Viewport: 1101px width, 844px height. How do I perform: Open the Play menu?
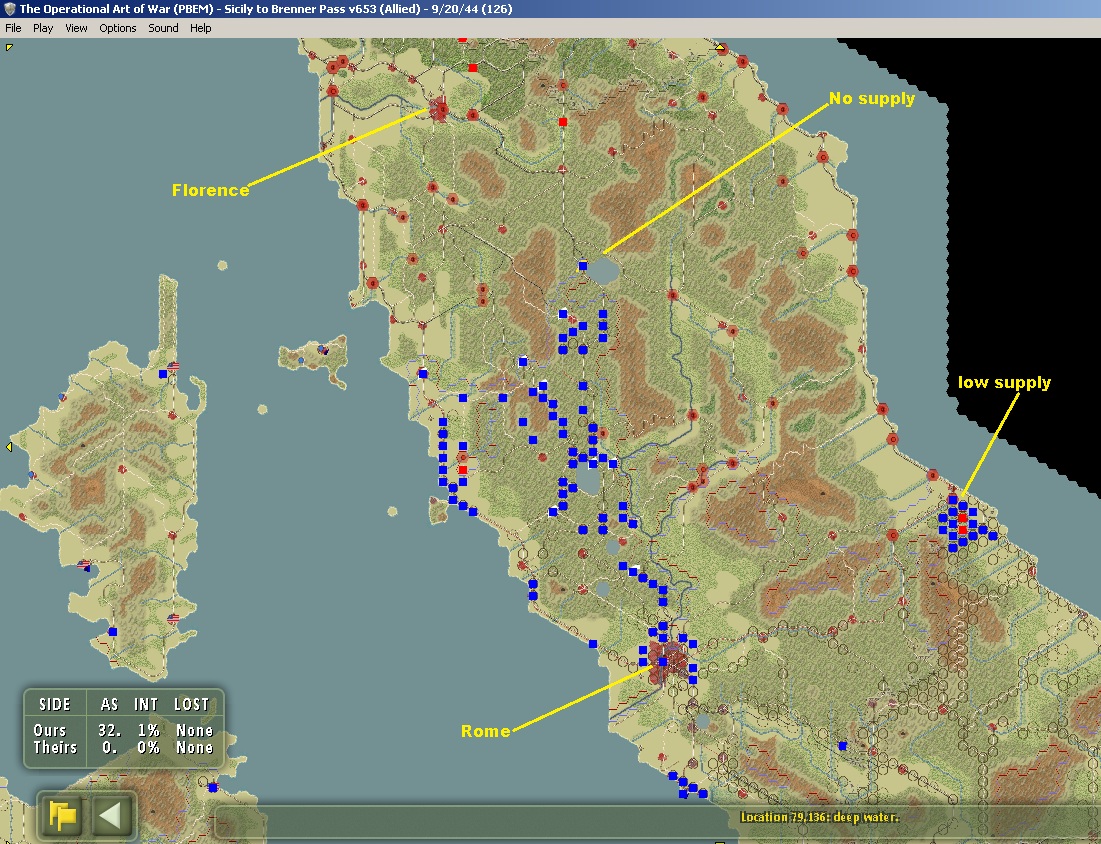(43, 28)
